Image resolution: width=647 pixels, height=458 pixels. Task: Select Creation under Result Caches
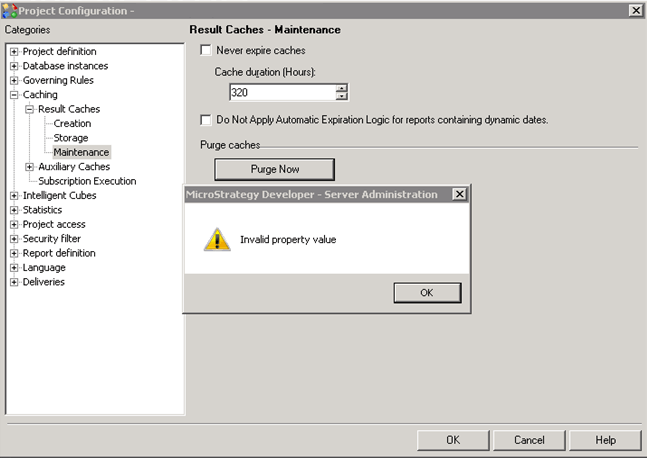tap(72, 124)
